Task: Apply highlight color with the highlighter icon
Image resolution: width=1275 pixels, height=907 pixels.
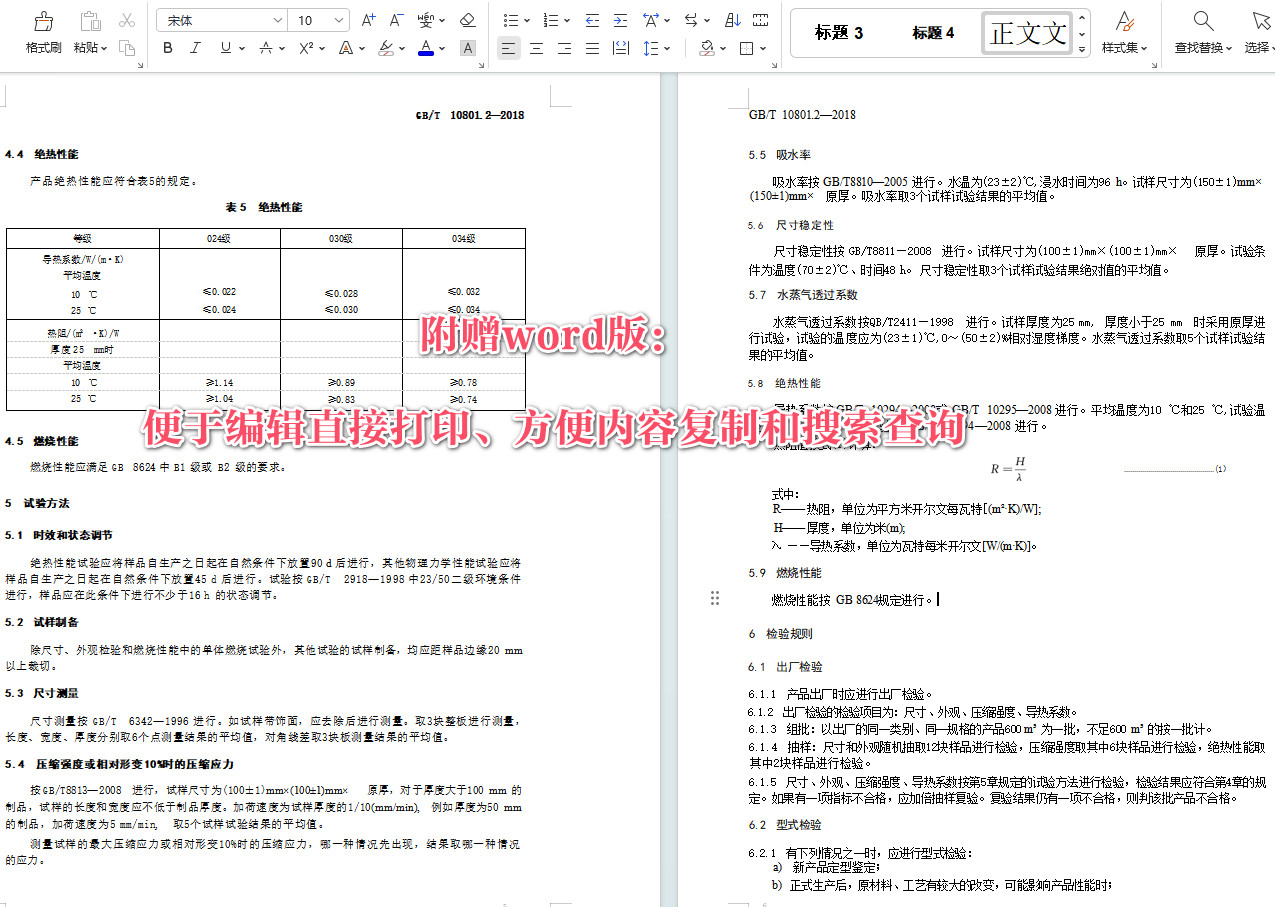Action: pyautogui.click(x=386, y=48)
